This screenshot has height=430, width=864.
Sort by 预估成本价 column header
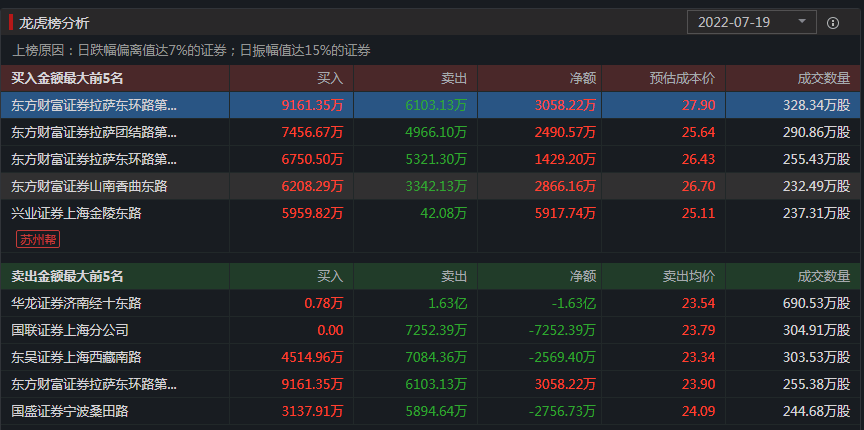click(682, 78)
